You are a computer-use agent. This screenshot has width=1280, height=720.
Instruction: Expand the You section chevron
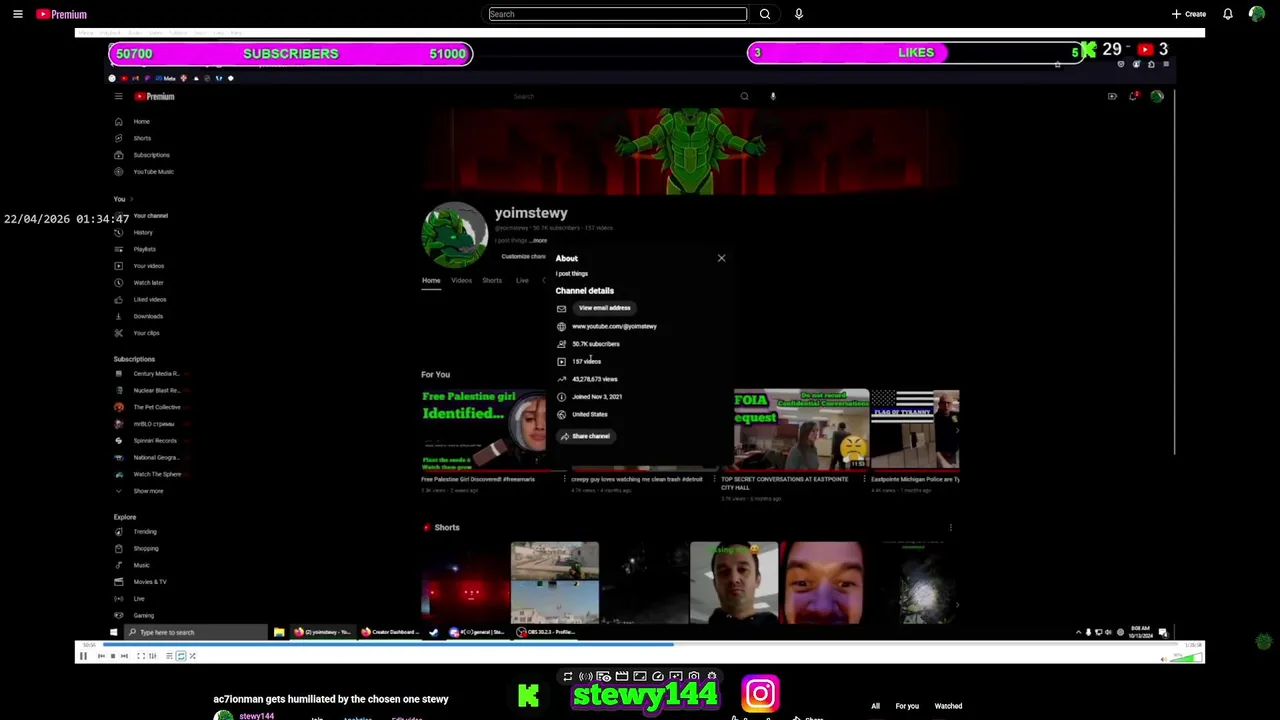(130, 199)
